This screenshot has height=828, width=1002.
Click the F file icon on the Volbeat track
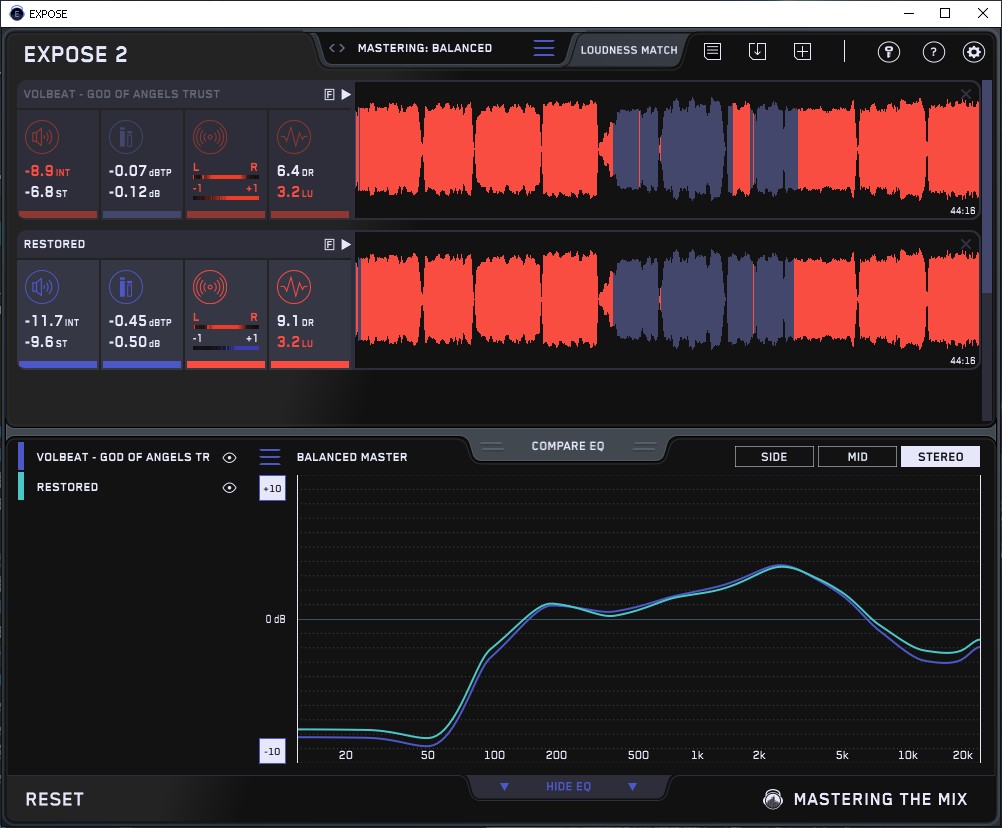pyautogui.click(x=330, y=95)
